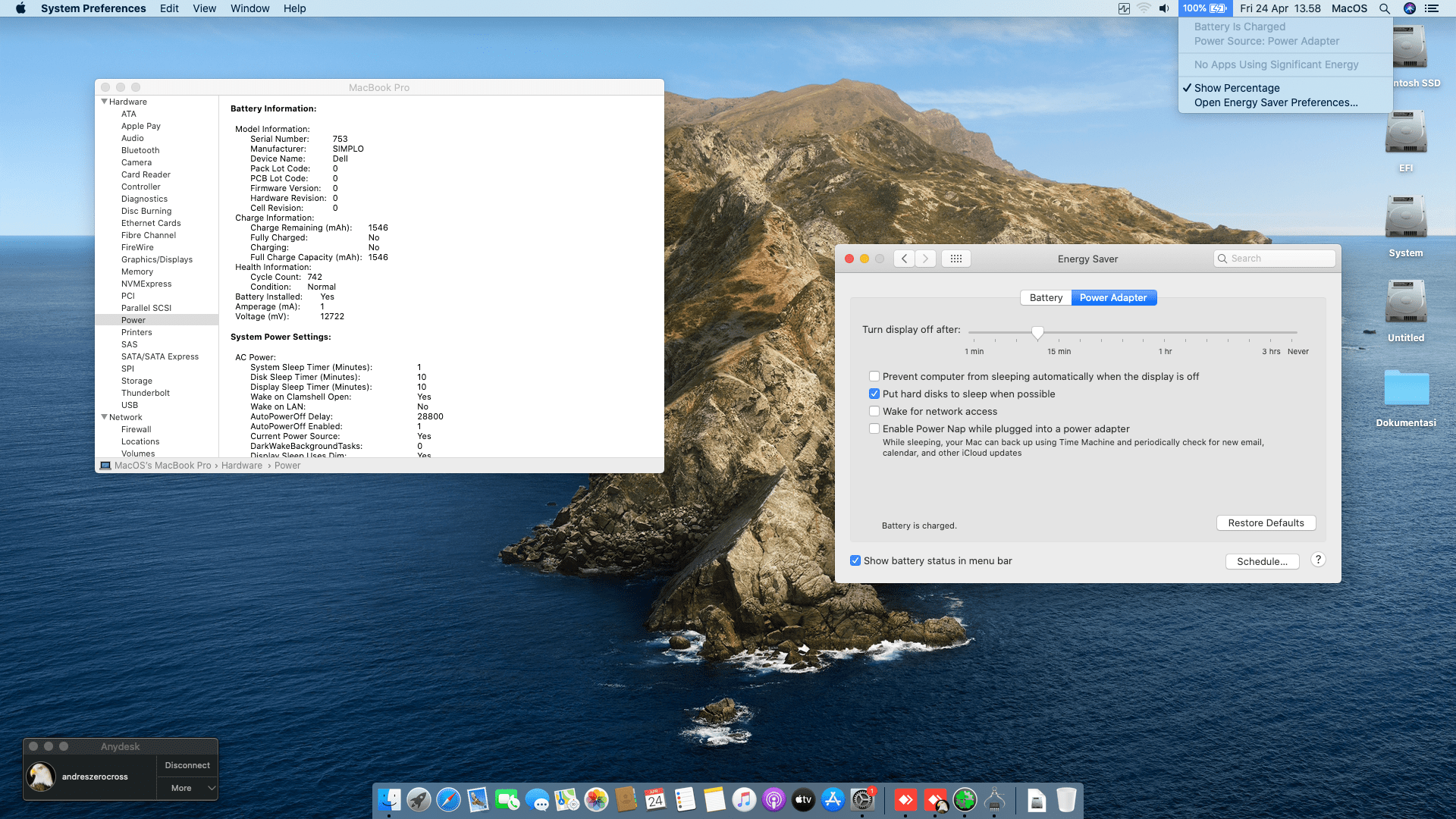This screenshot has height=819, width=1456.
Task: Click the Schedule button
Action: [1262, 561]
